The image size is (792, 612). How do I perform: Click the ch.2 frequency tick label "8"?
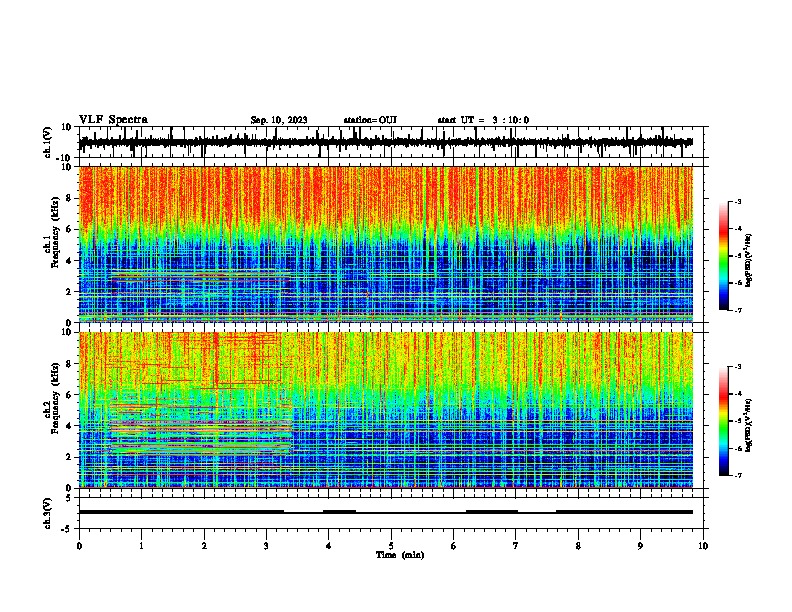(x=69, y=364)
